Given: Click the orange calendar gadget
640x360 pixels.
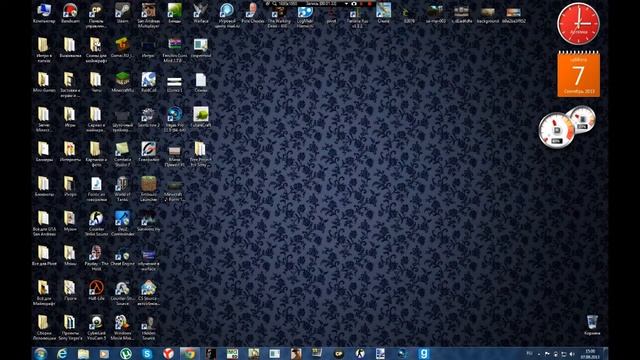Looking at the screenshot, I should coord(578,74).
